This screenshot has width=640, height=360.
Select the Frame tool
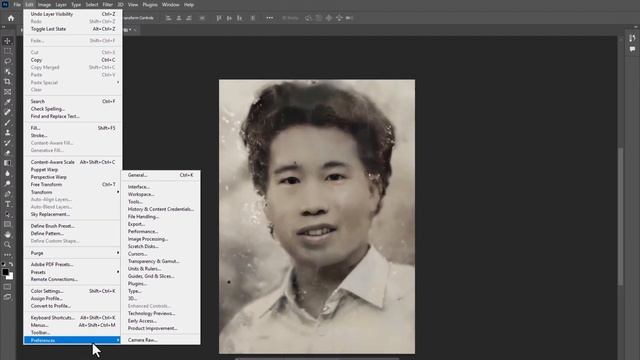coord(7,92)
